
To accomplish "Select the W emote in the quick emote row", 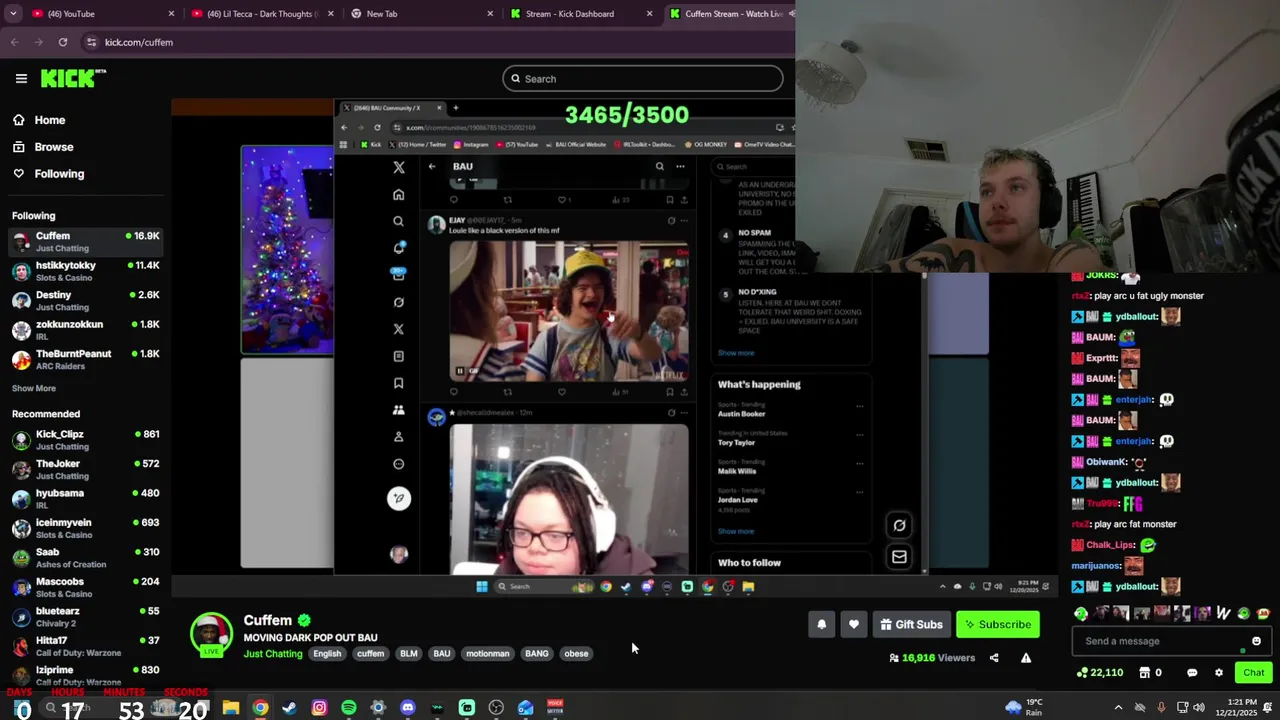I will coord(1223,613).
